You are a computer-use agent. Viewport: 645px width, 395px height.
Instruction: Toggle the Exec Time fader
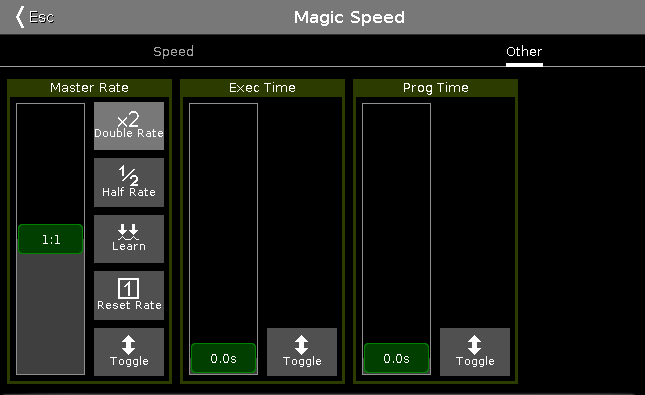(302, 352)
